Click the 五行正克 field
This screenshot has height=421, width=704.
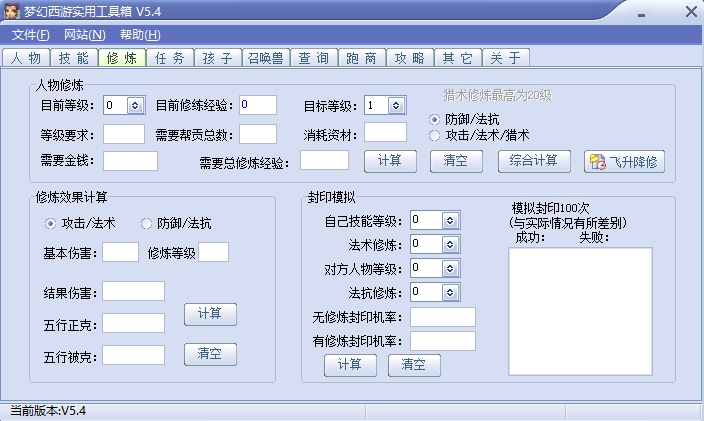pos(133,323)
